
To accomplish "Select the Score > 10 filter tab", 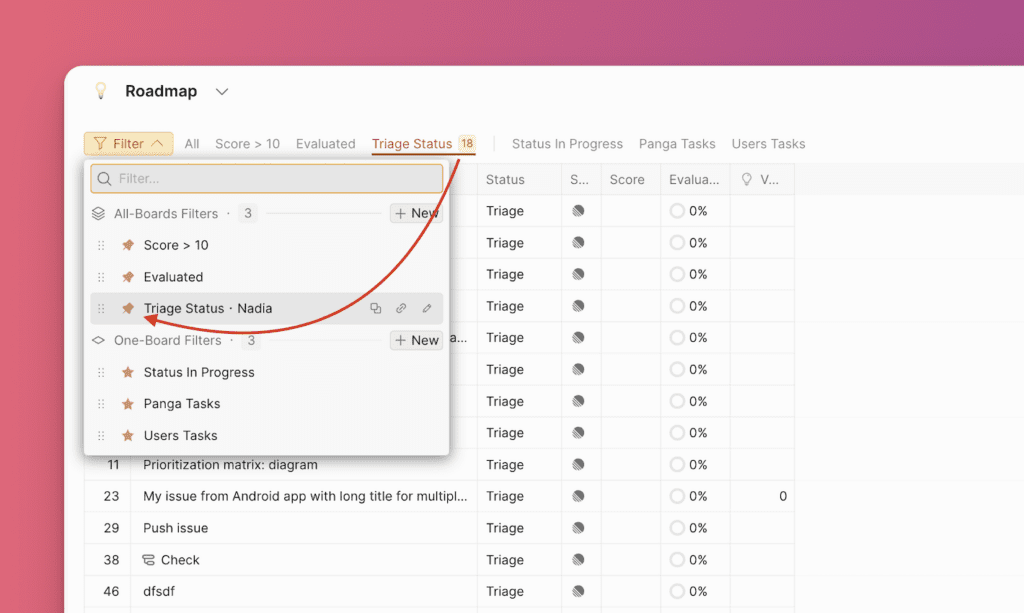I will click(247, 144).
